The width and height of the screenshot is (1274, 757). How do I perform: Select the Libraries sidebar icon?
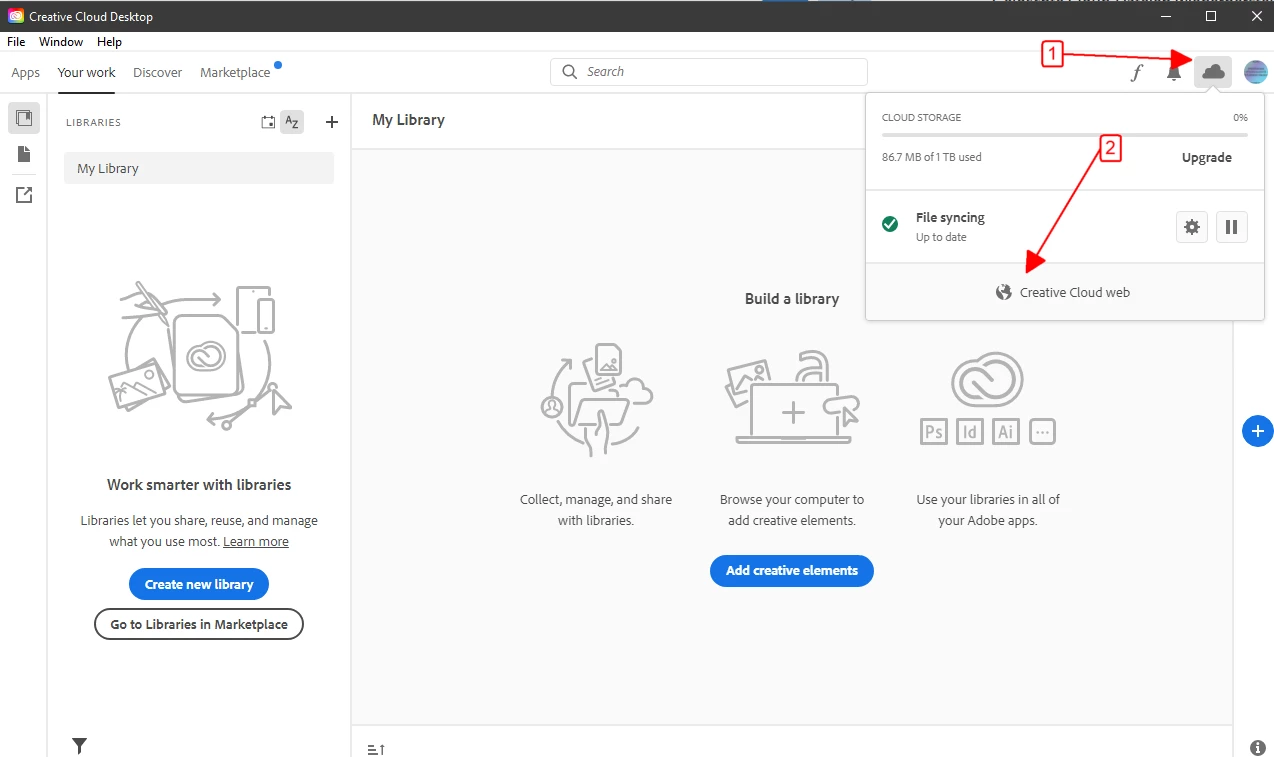click(24, 118)
